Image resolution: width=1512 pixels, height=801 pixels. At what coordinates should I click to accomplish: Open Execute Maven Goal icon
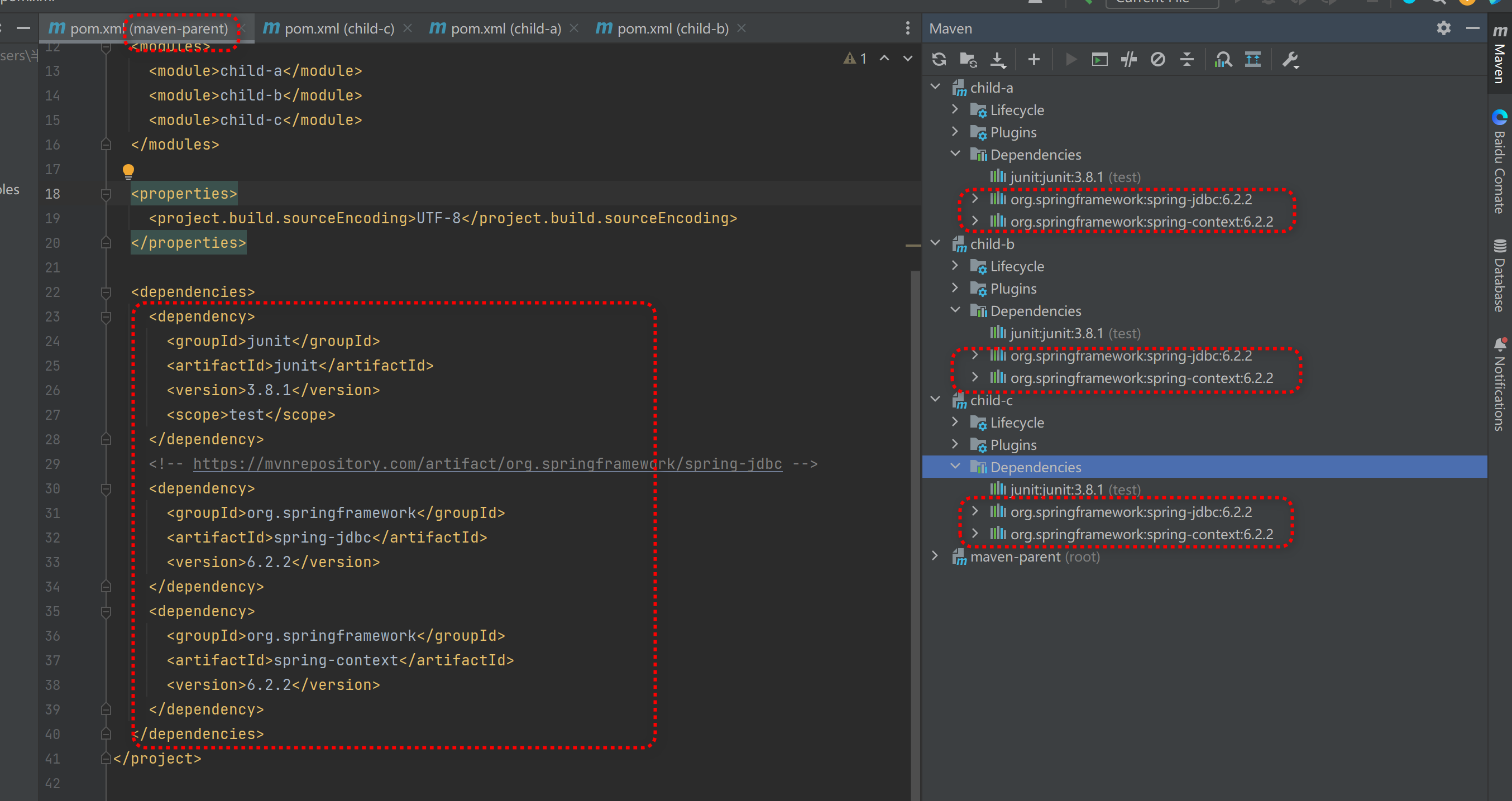click(1099, 59)
